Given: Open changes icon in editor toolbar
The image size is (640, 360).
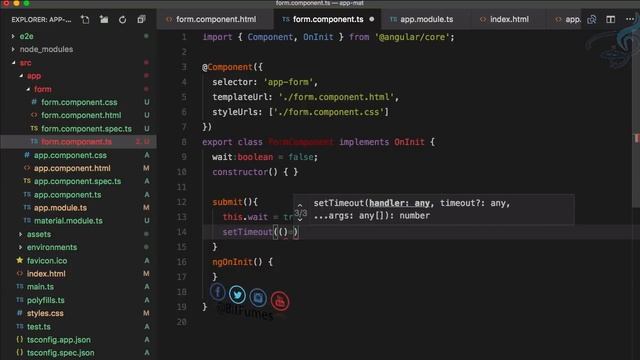Looking at the screenshot, I should click(x=591, y=19).
